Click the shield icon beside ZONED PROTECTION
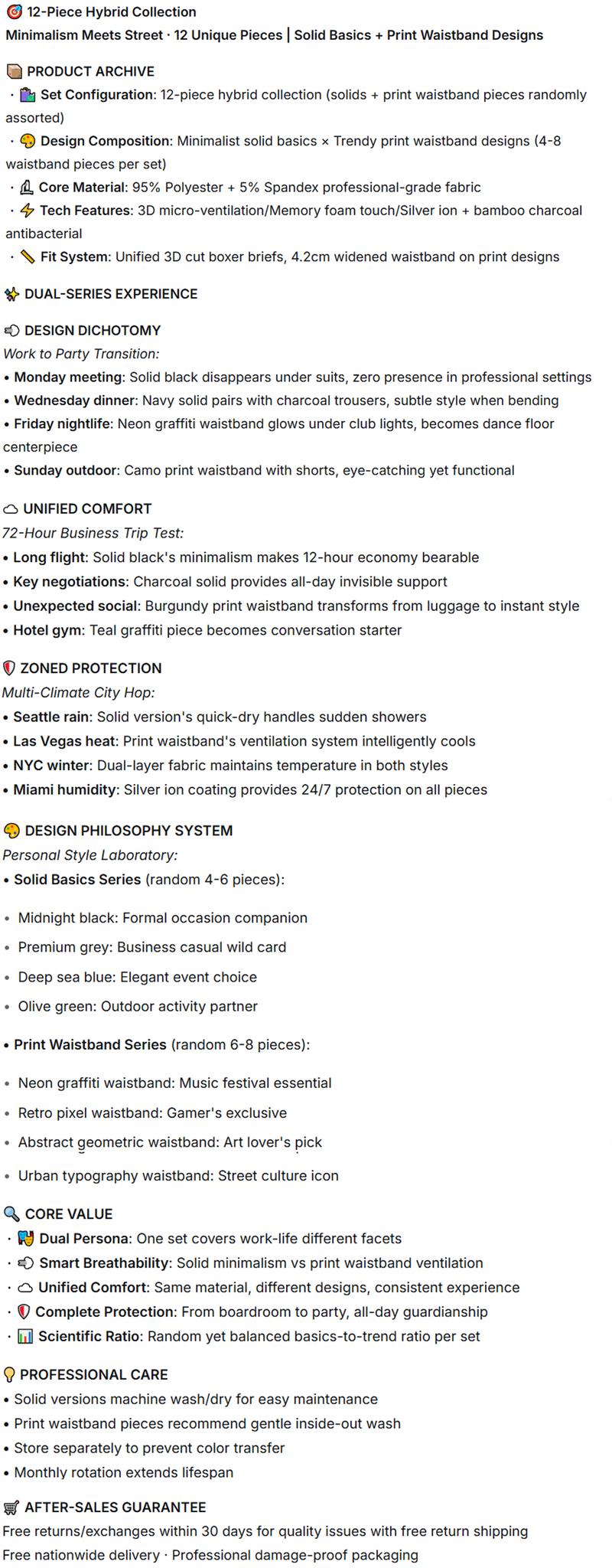612x1568 pixels. click(x=10, y=668)
